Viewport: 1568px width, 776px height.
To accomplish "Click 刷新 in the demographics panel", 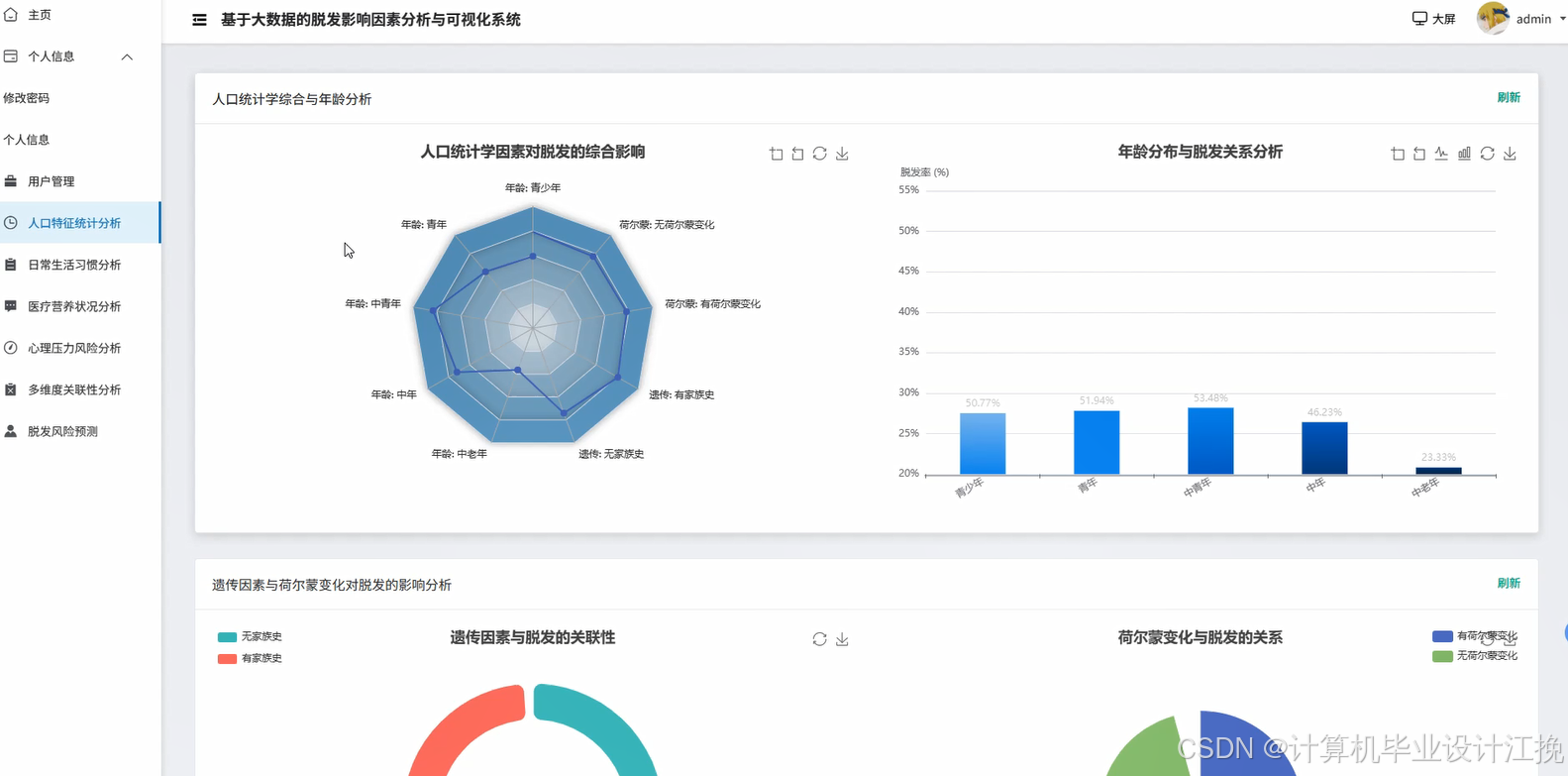I will (1508, 97).
